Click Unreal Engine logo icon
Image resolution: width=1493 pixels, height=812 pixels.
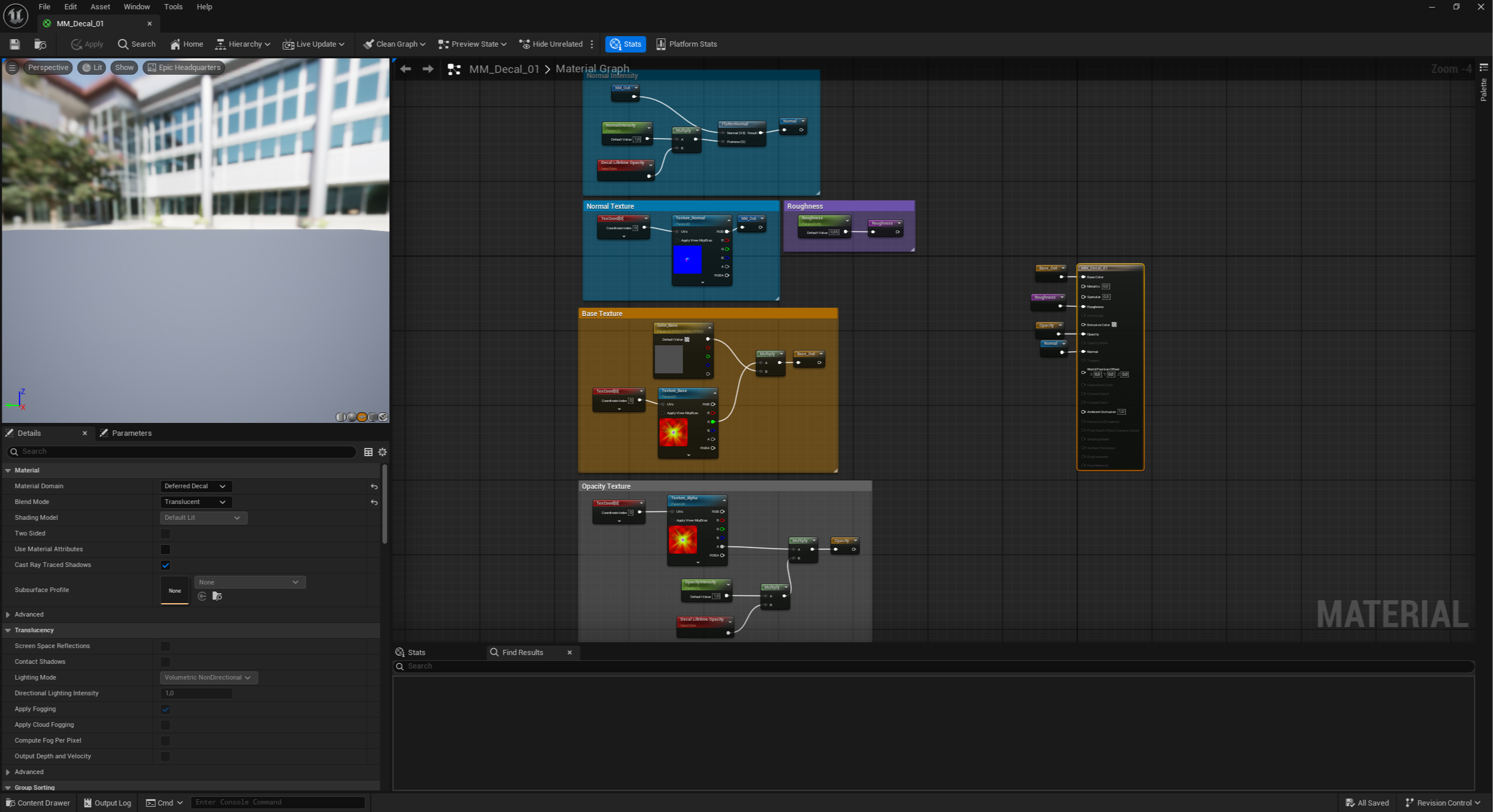pos(16,16)
